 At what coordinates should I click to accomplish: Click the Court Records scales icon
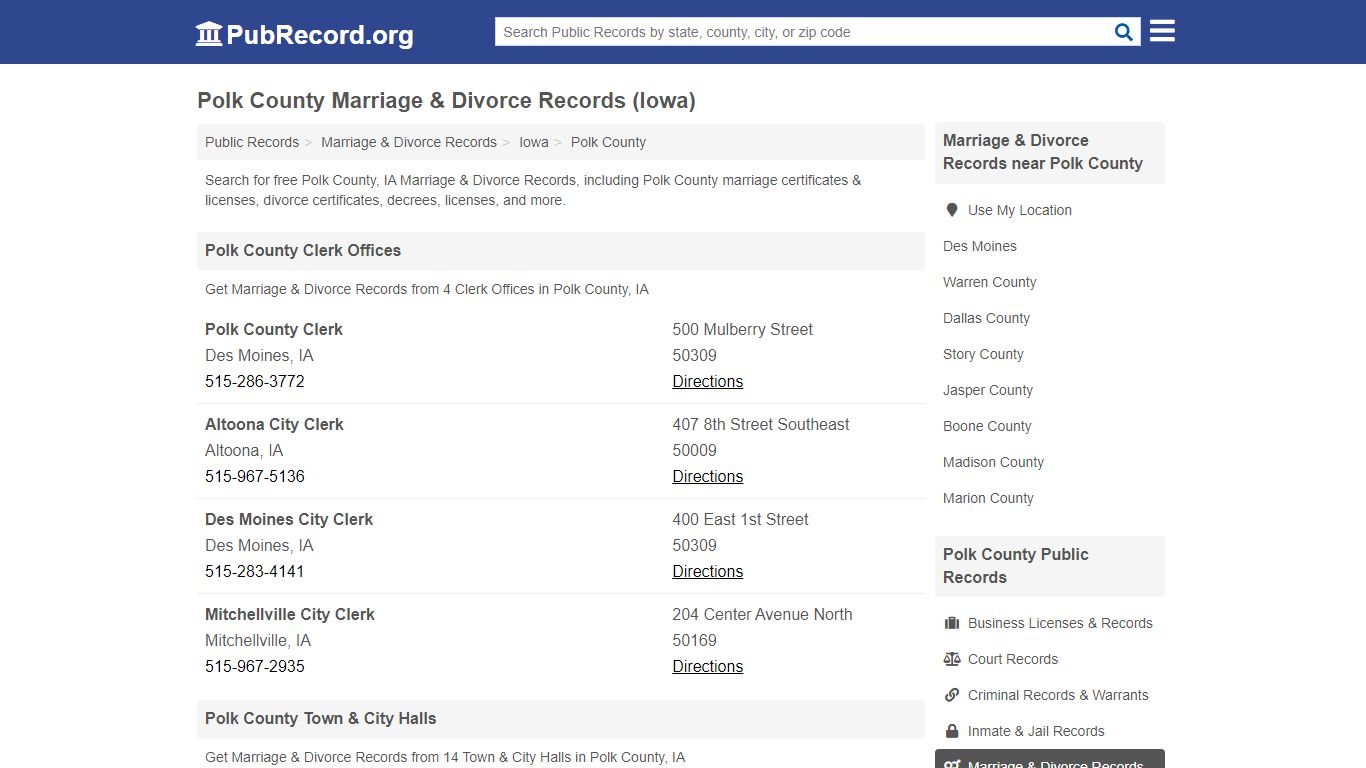(952, 659)
